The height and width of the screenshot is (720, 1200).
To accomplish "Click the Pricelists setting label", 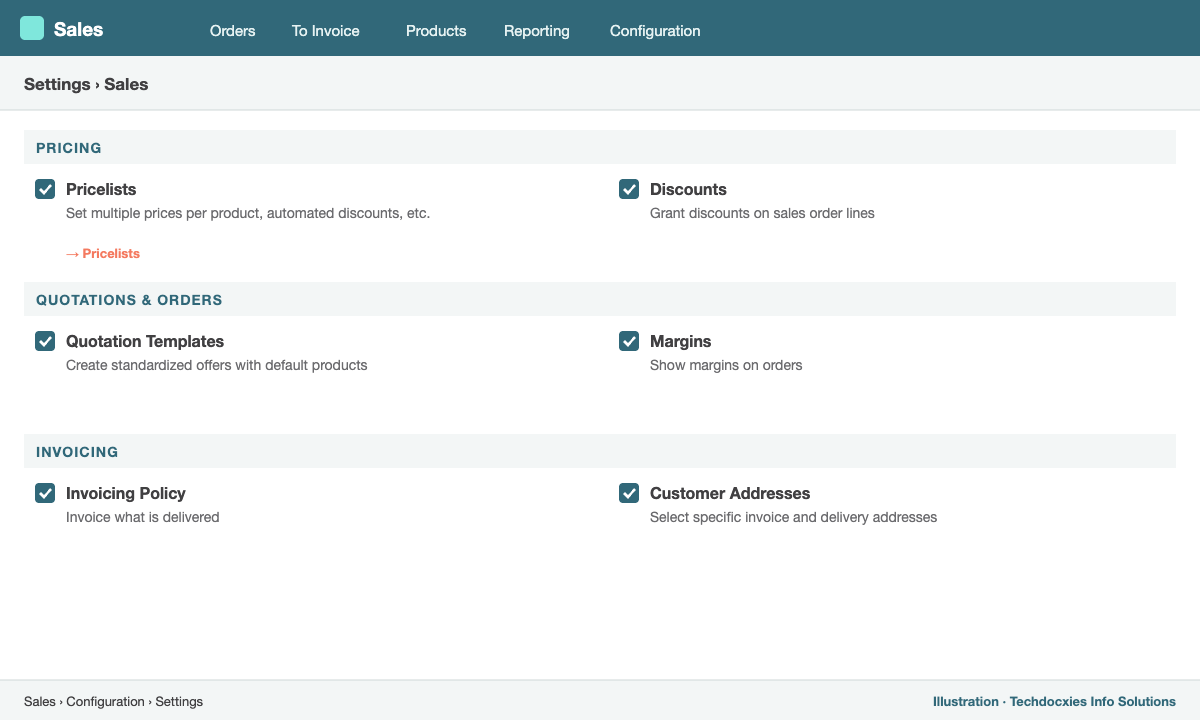I will point(101,189).
